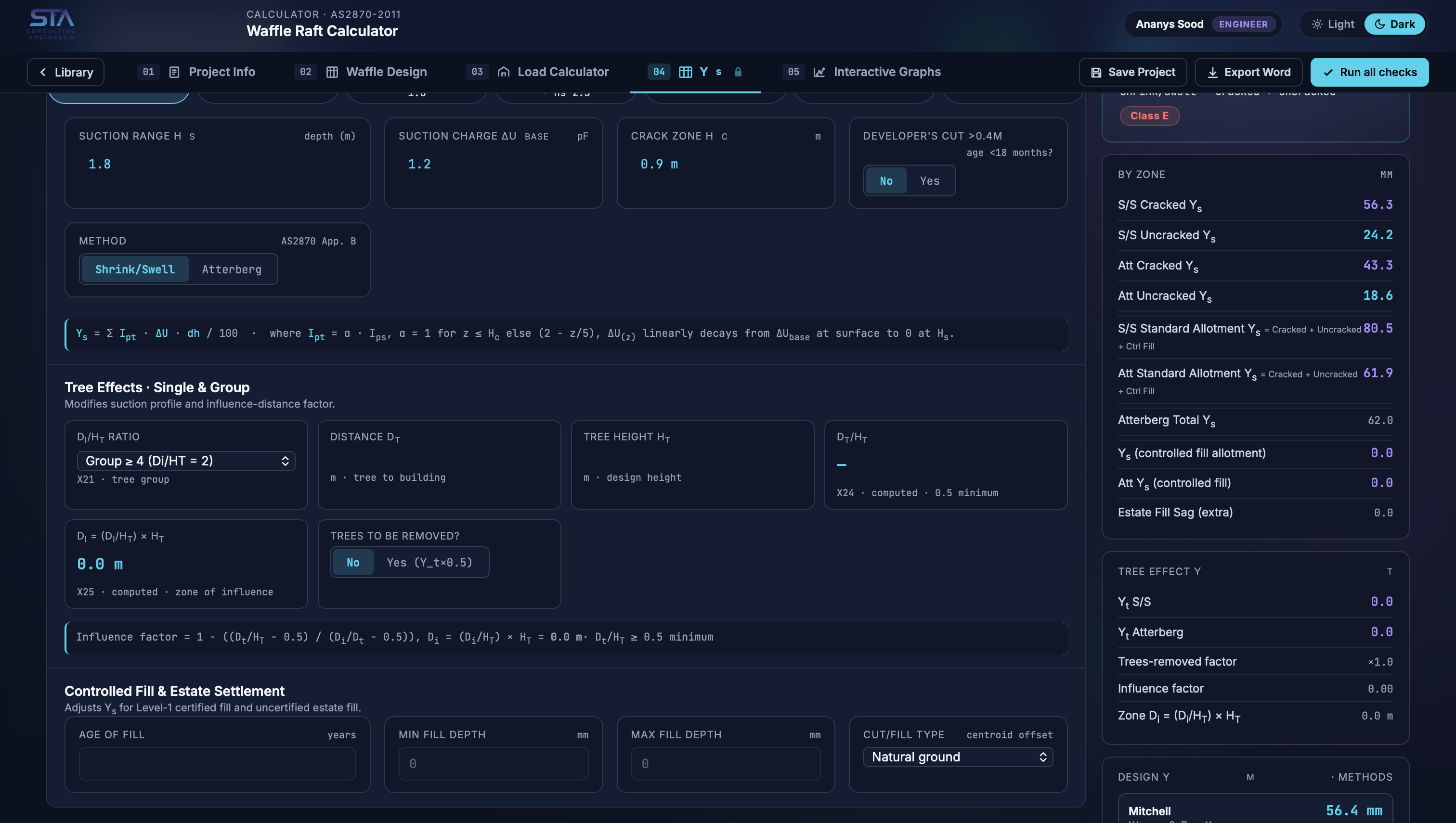This screenshot has height=823, width=1456.
Task: Click Trees-removed factor ×1.0 row
Action: click(x=1255, y=661)
